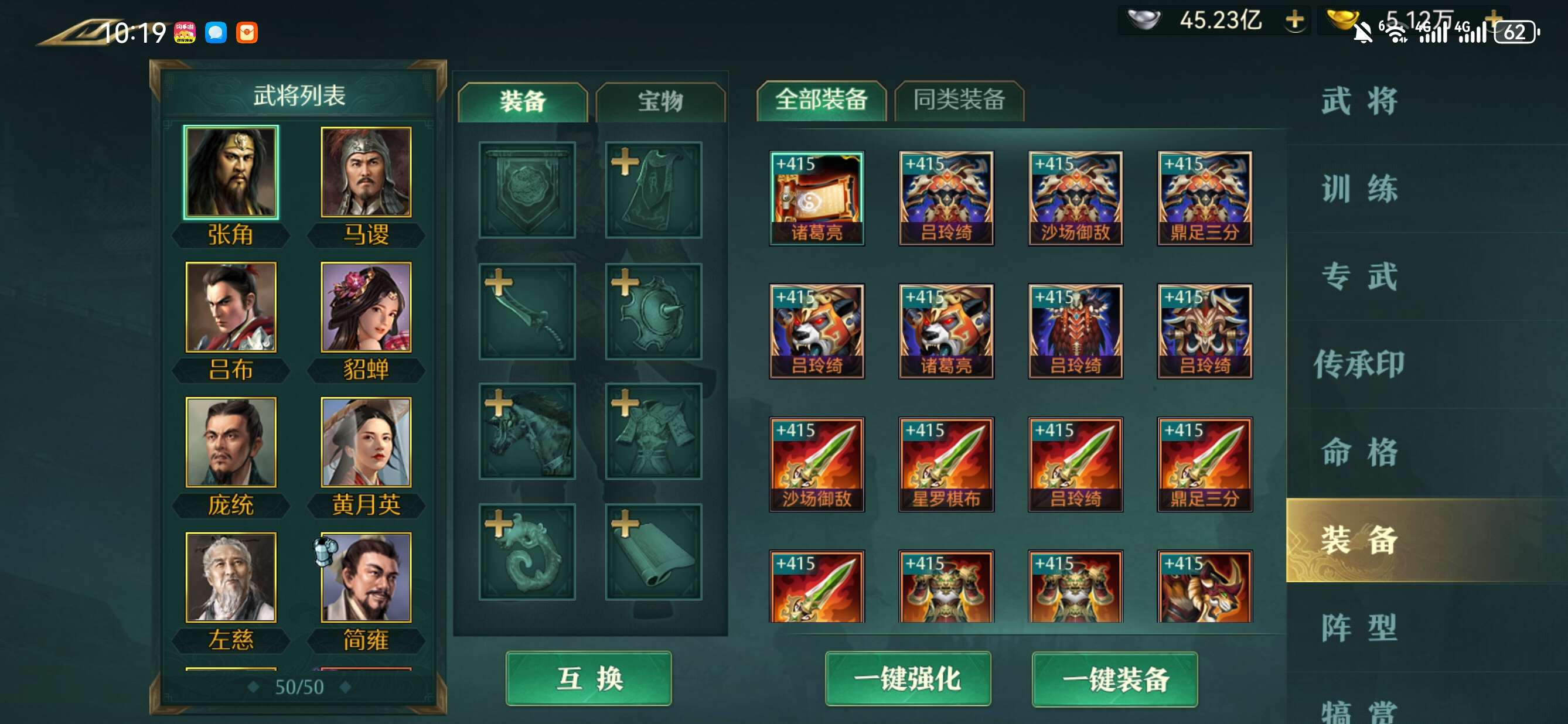Tap the empty jade dragon pendant slot
The image size is (1568, 724).
527,552
